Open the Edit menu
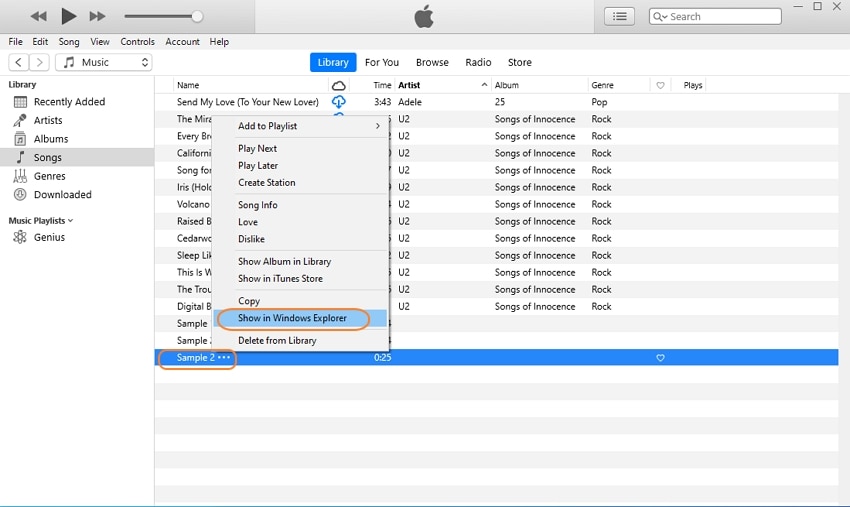850x507 pixels. (x=40, y=42)
